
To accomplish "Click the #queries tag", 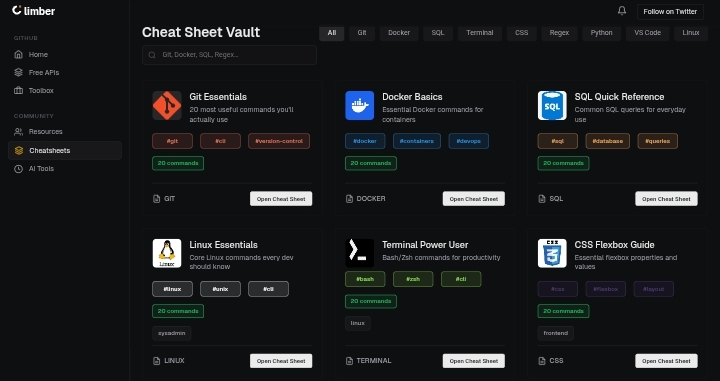I will click(x=658, y=141).
